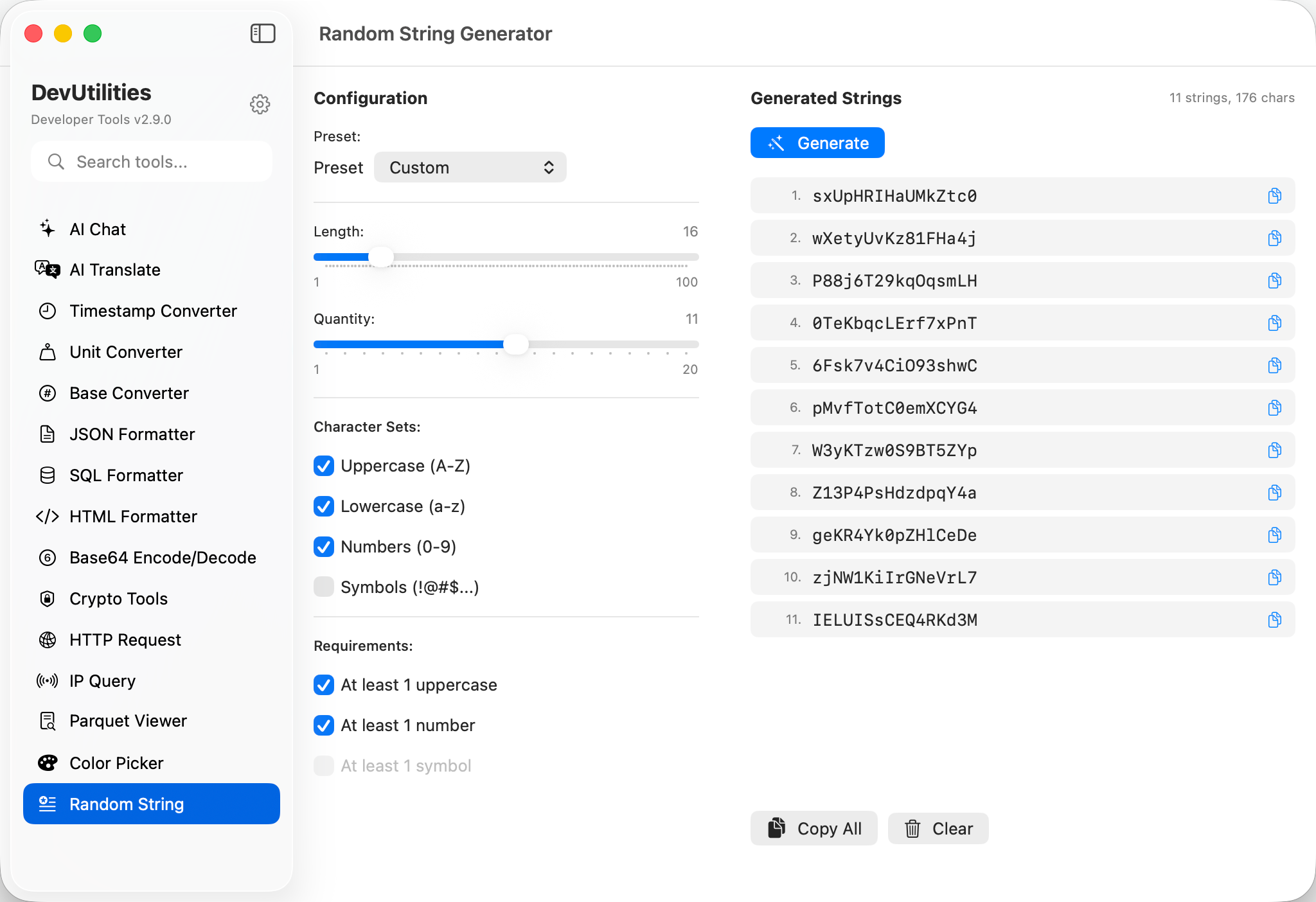The height and width of the screenshot is (902, 1316).
Task: Open the Color Picker tool
Action: [x=116, y=763]
